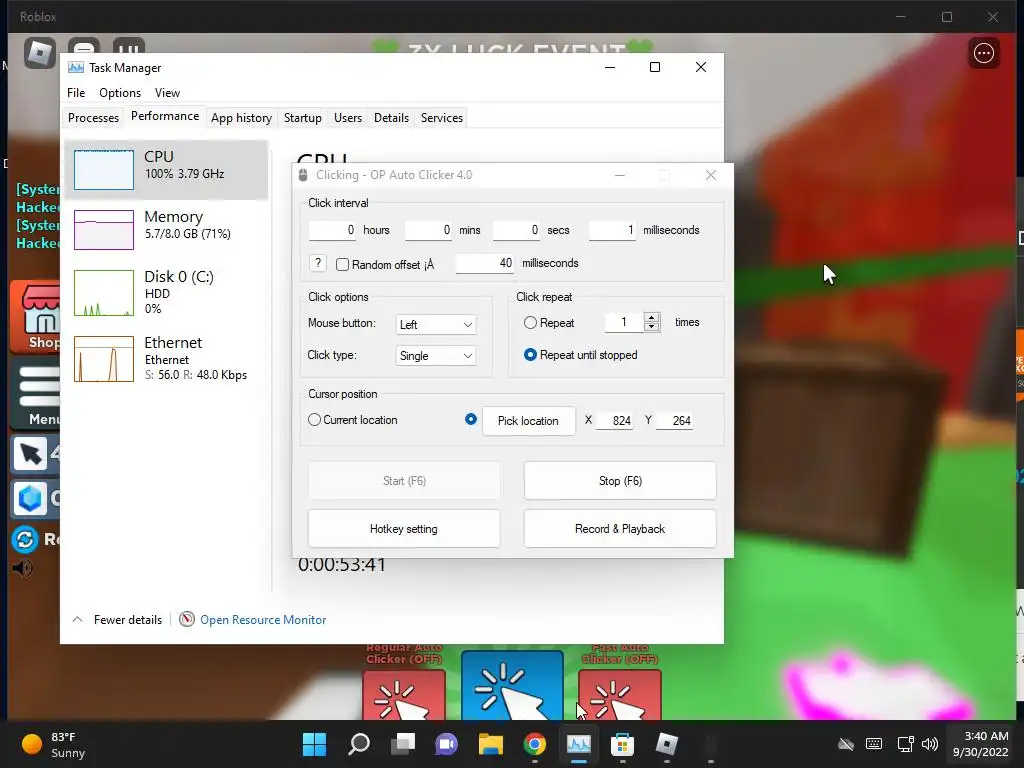Open taskbar Search
The width and height of the screenshot is (1024, 768).
pos(359,744)
